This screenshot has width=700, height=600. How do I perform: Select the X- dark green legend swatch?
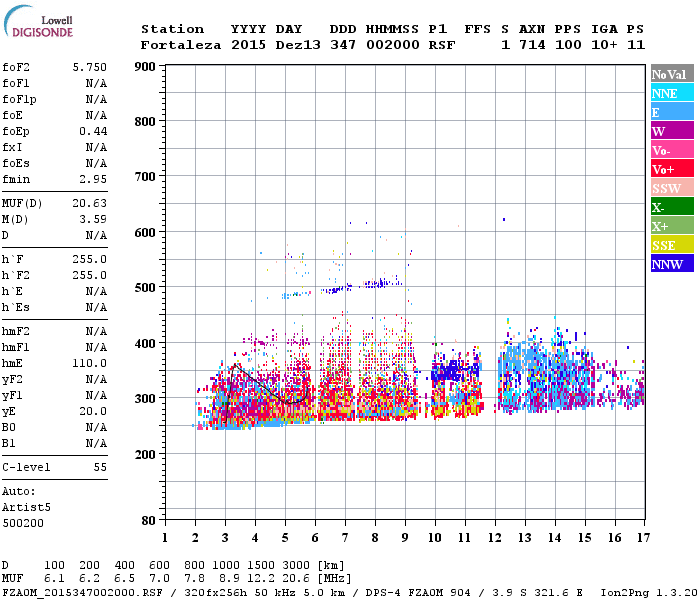click(x=672, y=207)
